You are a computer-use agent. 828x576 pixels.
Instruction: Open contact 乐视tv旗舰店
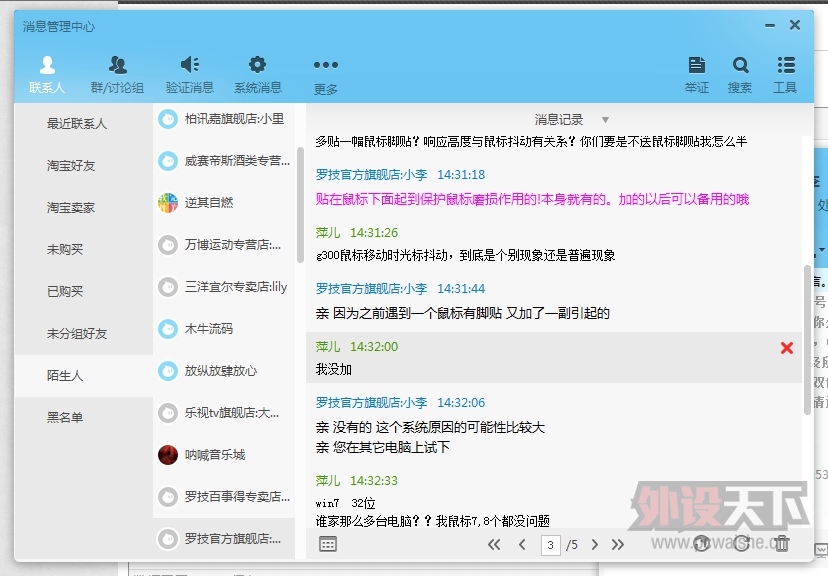224,413
